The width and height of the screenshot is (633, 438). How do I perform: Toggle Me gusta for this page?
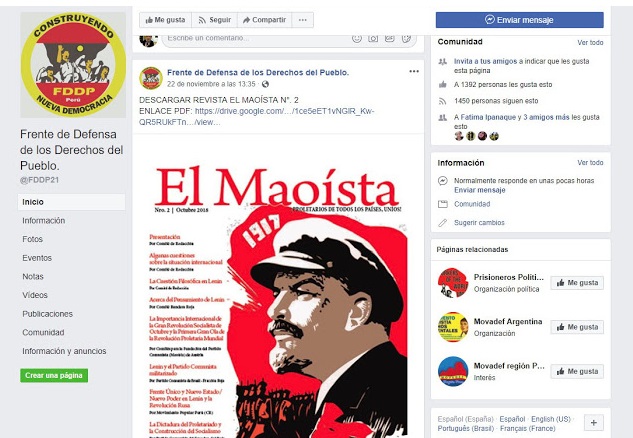(165, 20)
